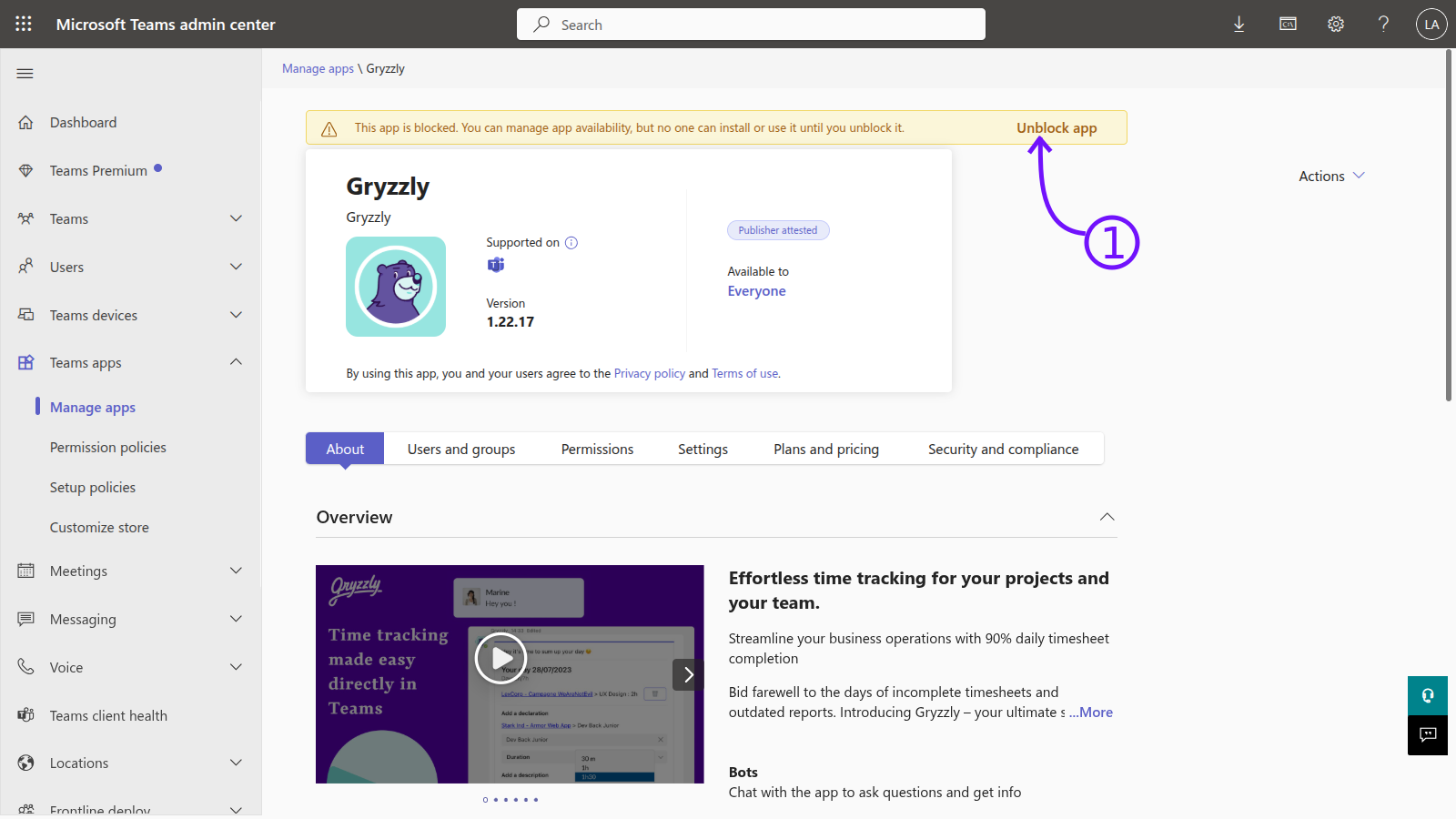Go to next carousel slide arrow
Screen dimensions: 1456x819
(688, 674)
